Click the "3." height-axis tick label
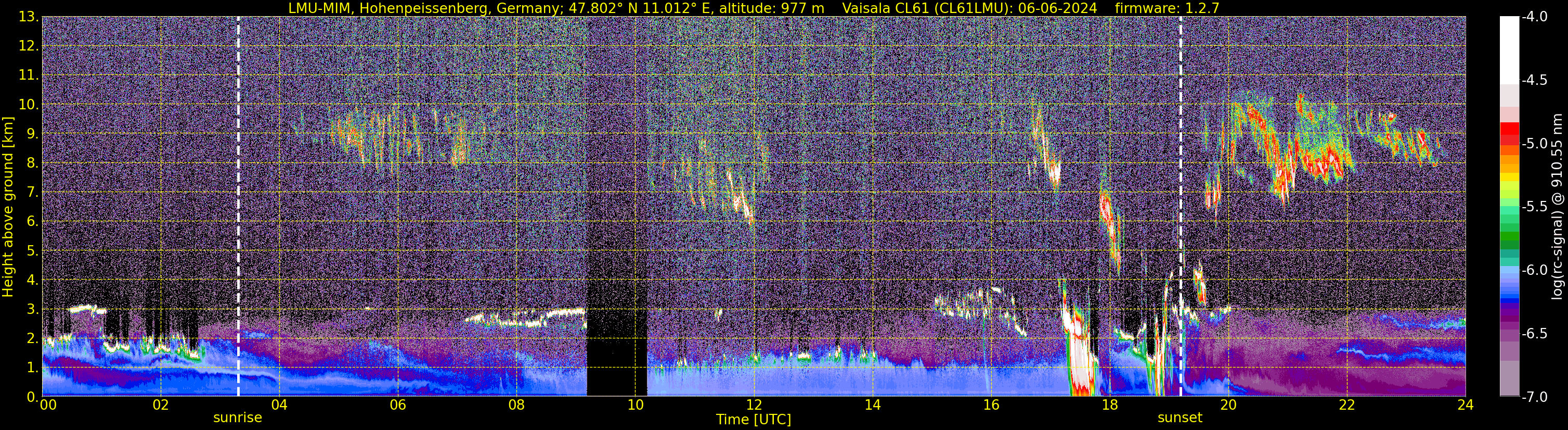 point(32,309)
